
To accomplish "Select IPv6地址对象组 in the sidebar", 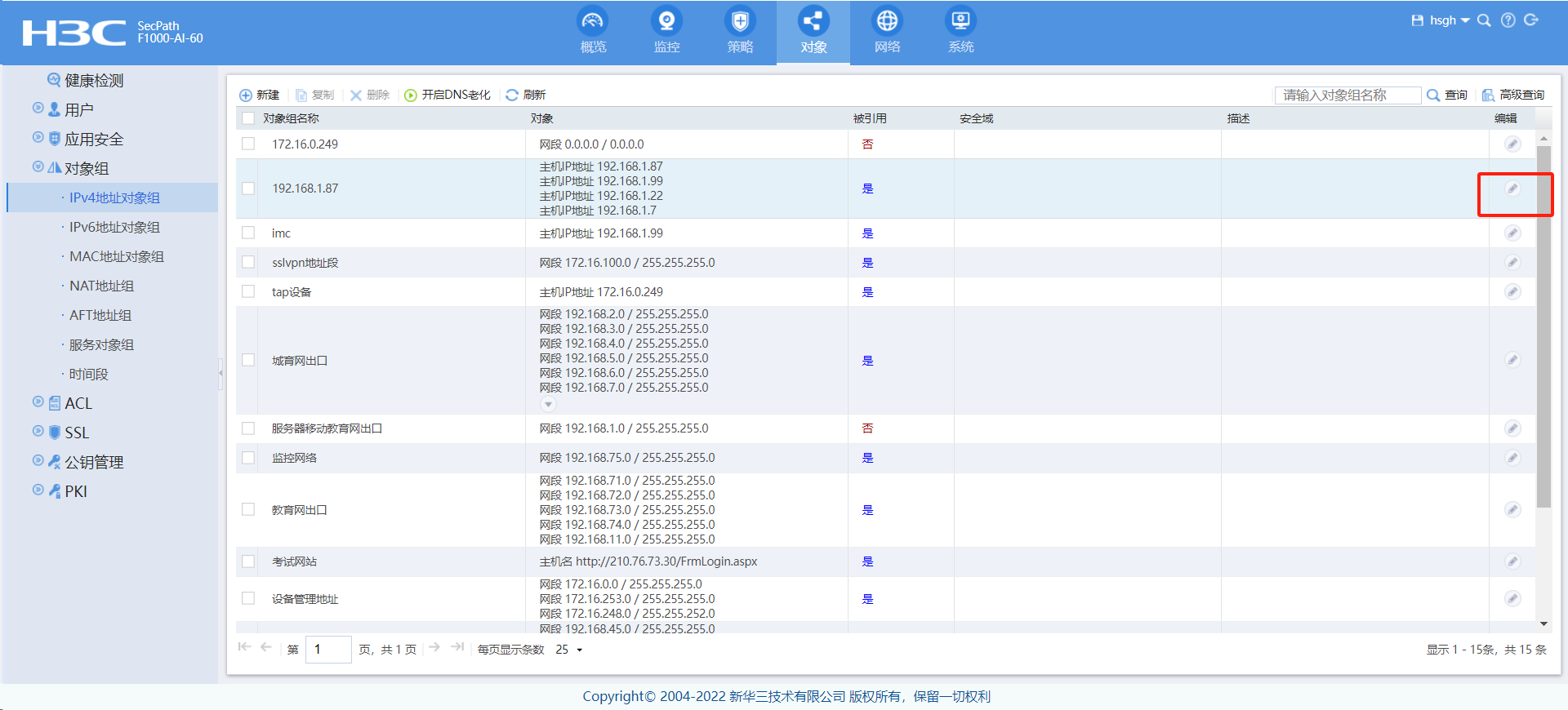I will tap(114, 228).
